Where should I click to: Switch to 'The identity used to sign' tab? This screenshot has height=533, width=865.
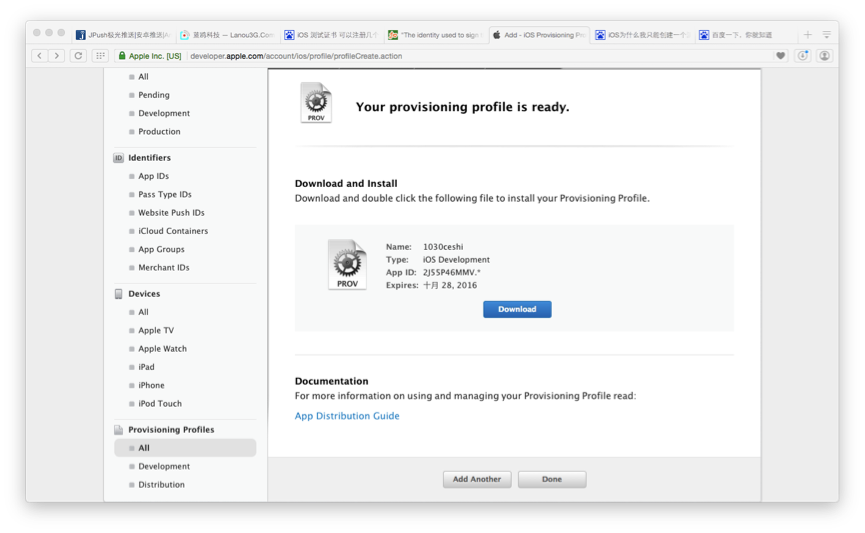click(x=435, y=35)
